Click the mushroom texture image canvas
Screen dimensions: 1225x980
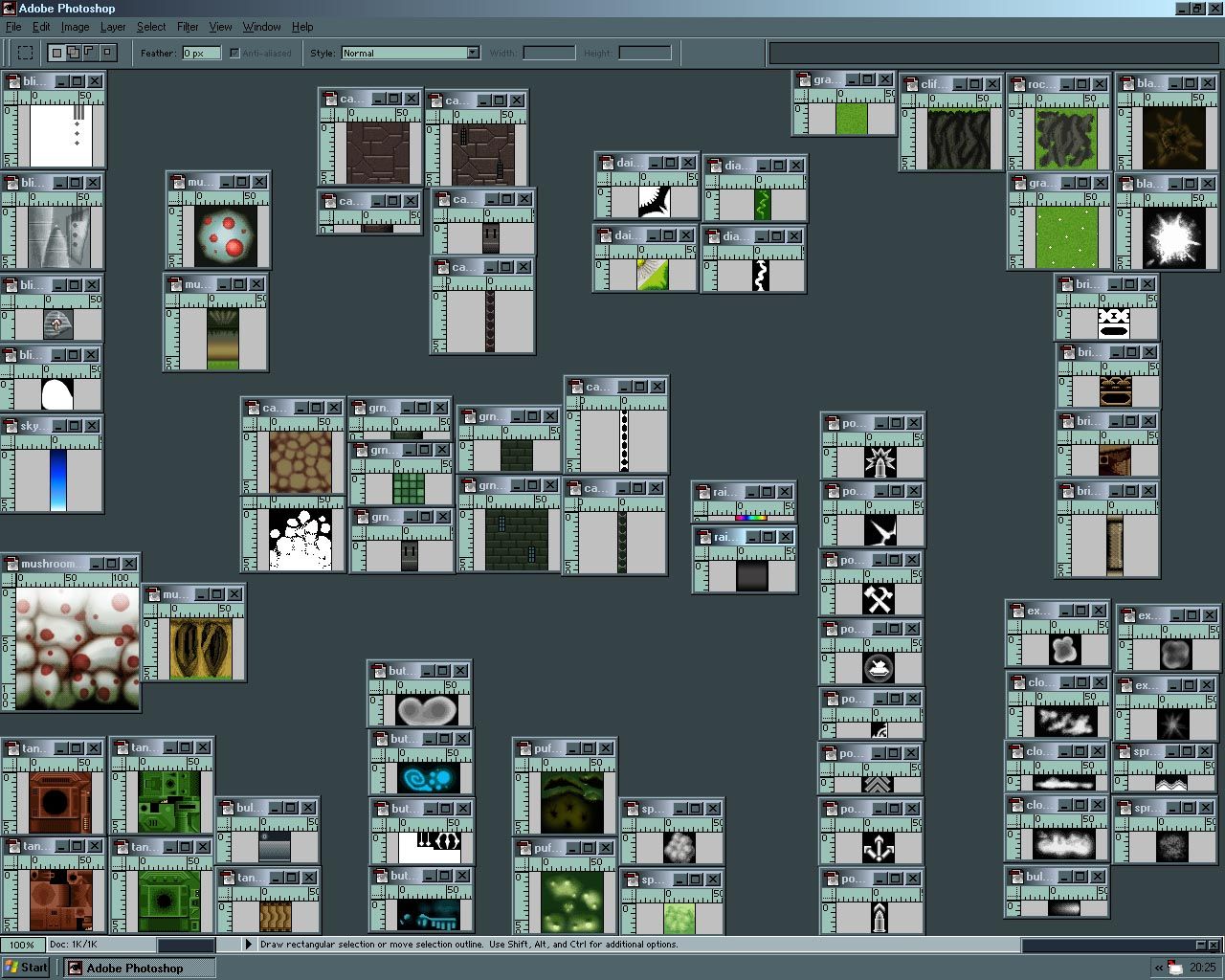77,648
